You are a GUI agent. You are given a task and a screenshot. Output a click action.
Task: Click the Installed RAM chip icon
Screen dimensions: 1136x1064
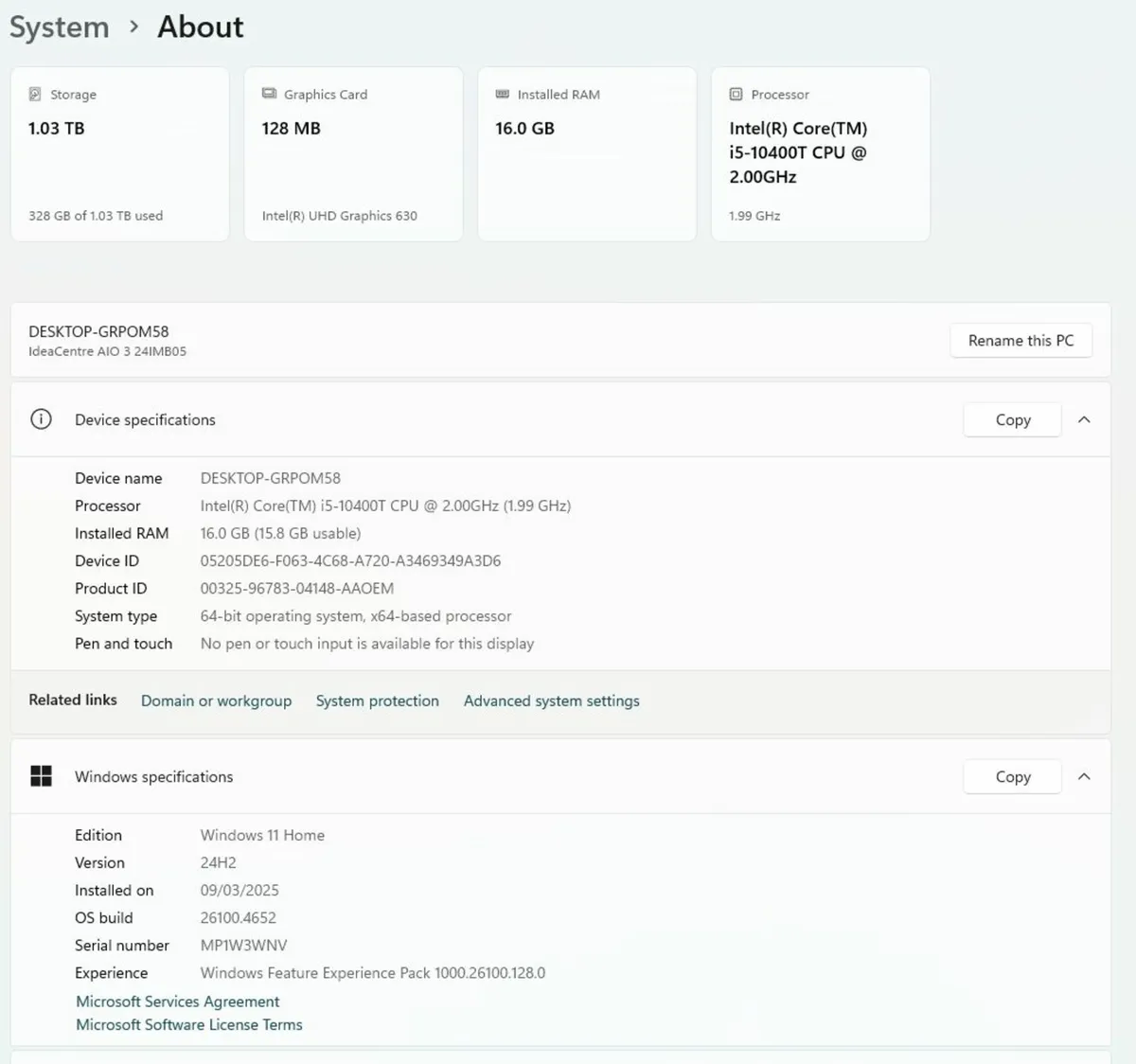(x=503, y=94)
